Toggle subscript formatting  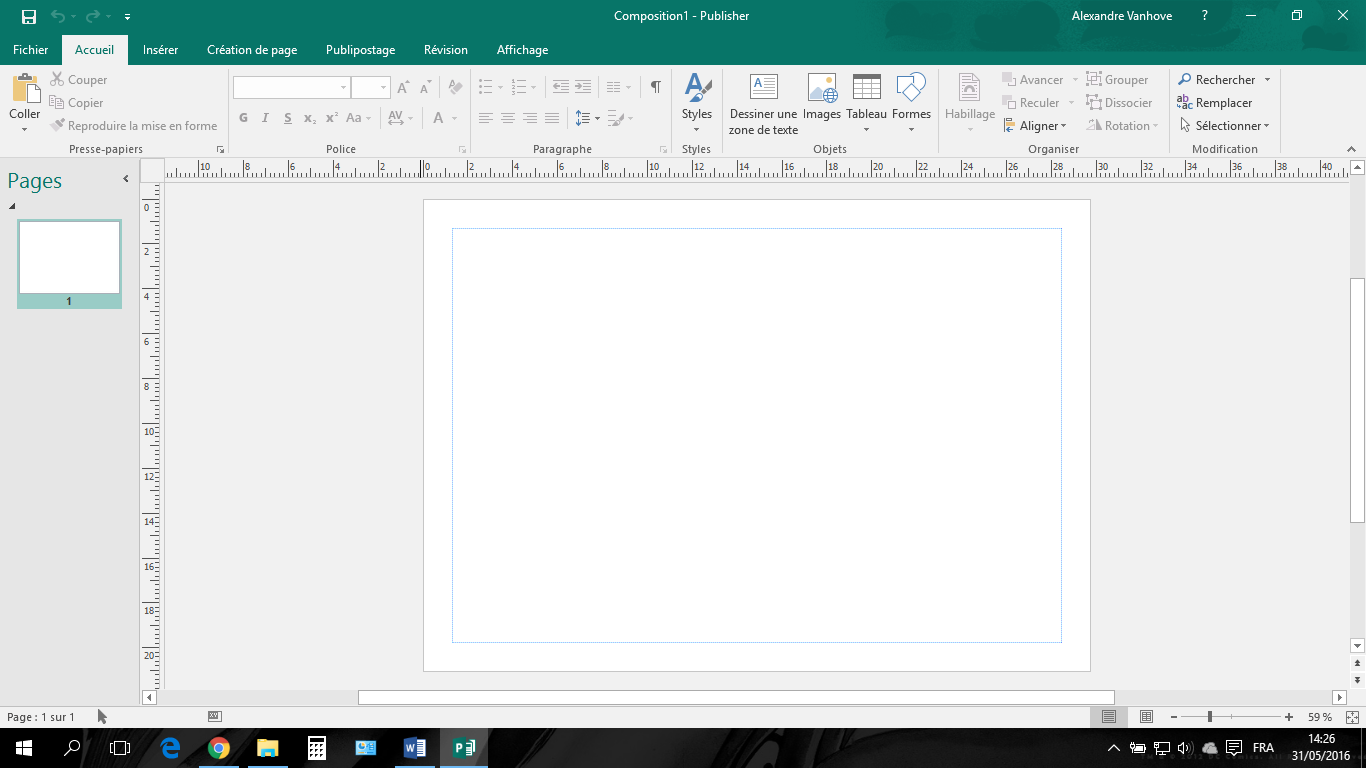point(310,118)
